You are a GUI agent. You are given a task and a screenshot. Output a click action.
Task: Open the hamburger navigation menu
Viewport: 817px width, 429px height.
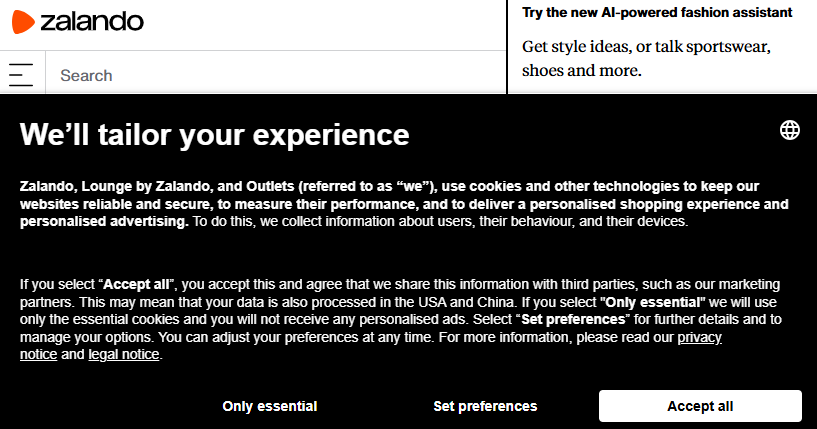click(x=21, y=75)
